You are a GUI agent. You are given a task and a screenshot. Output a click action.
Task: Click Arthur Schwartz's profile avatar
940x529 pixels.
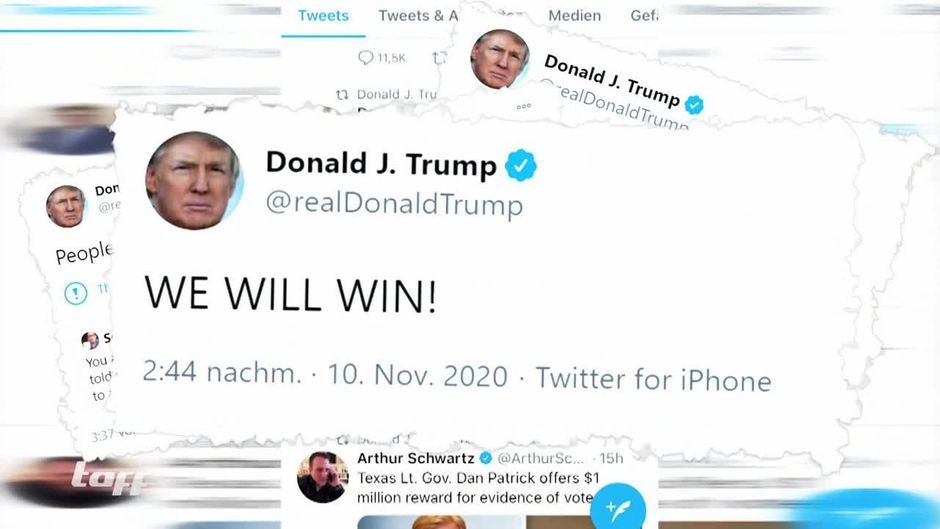pos(323,477)
